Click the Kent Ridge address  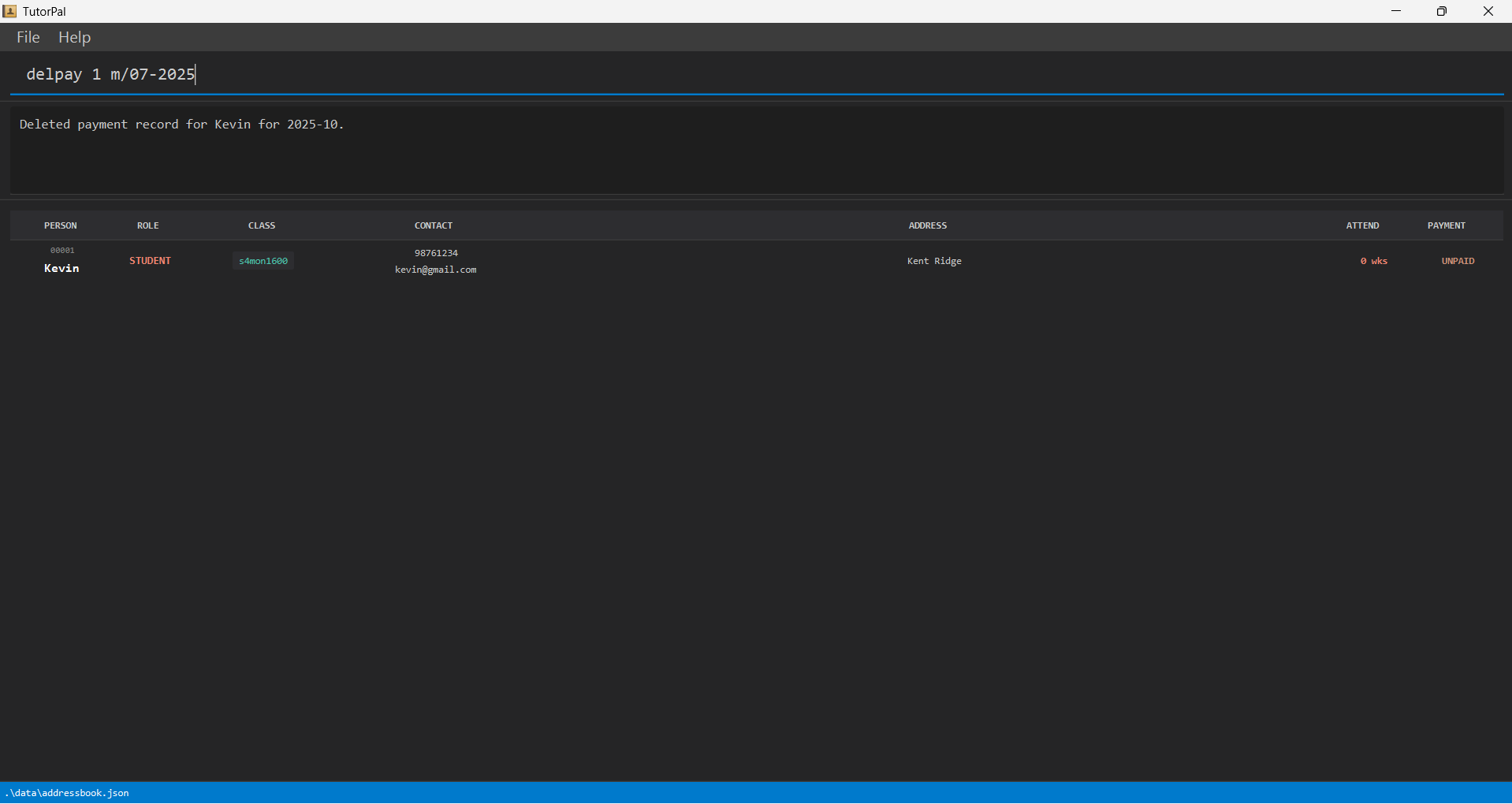tap(934, 261)
